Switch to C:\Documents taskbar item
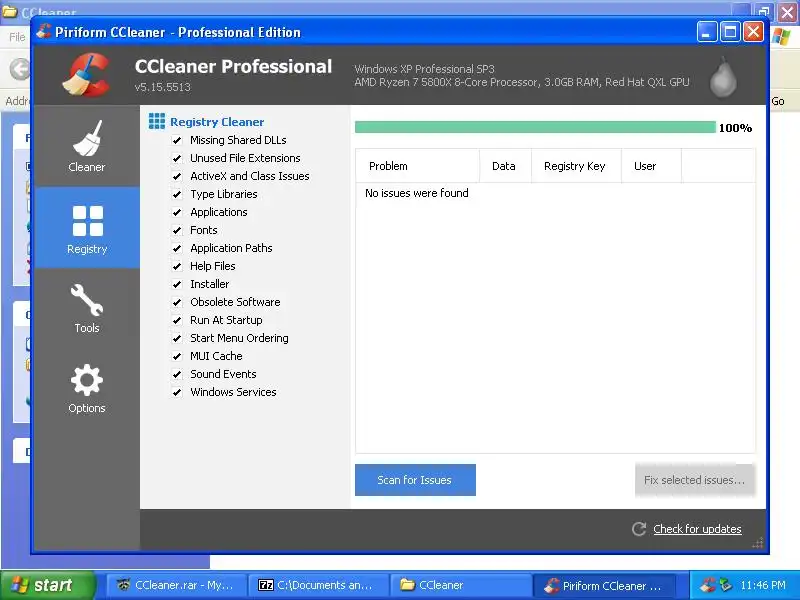Viewport: 800px width, 600px height. point(318,585)
